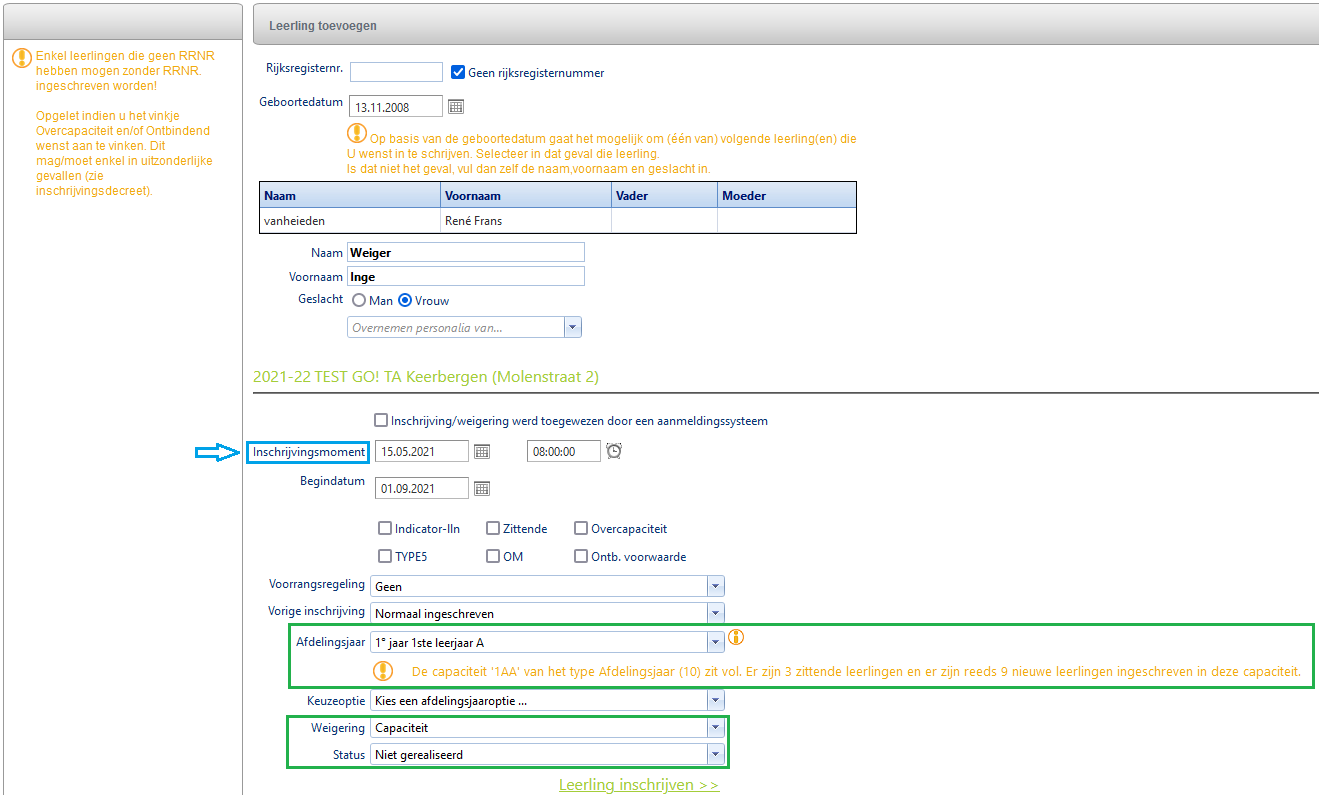Click the warning icon in the left panel
This screenshot has width=1319, height=795.
pos(21,58)
